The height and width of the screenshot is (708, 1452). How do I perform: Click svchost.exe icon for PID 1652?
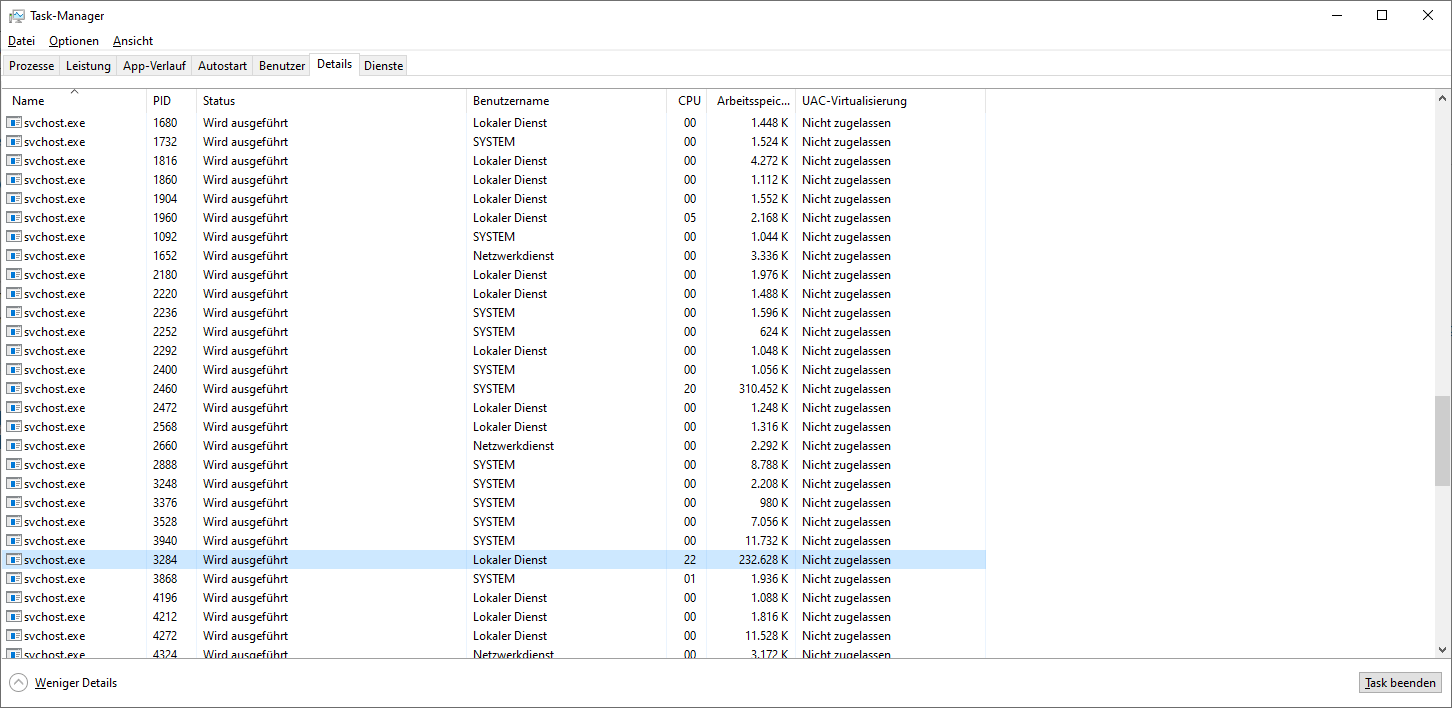point(14,256)
